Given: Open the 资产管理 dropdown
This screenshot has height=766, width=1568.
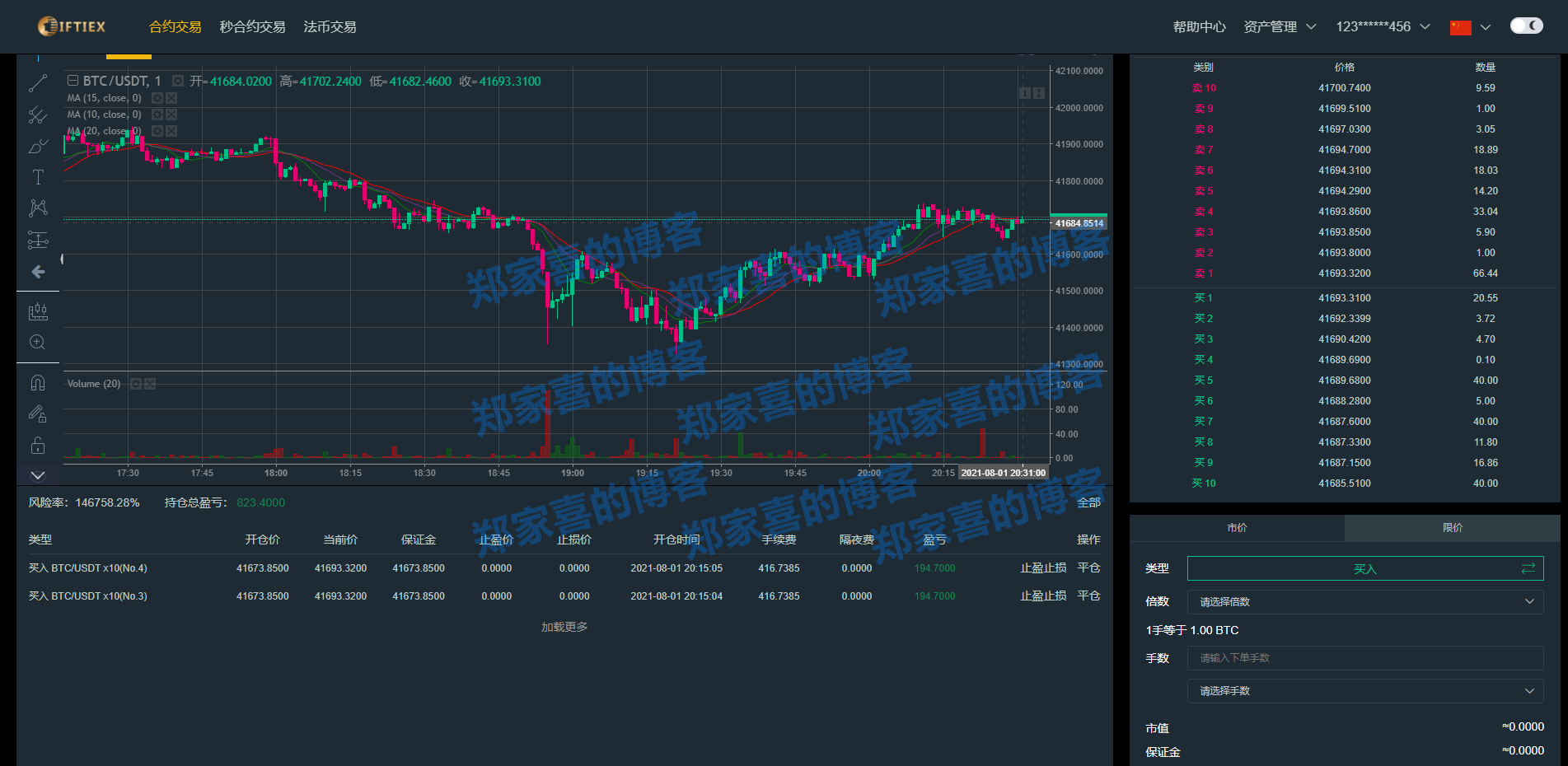Looking at the screenshot, I should pyautogui.click(x=1280, y=27).
